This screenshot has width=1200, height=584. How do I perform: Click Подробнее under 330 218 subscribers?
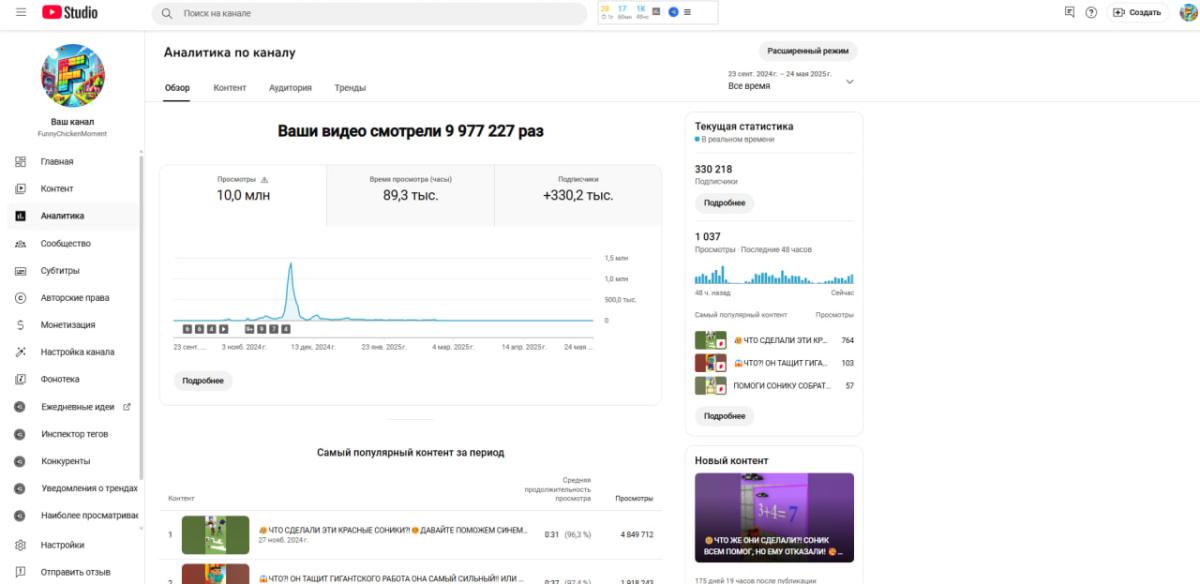(x=724, y=203)
